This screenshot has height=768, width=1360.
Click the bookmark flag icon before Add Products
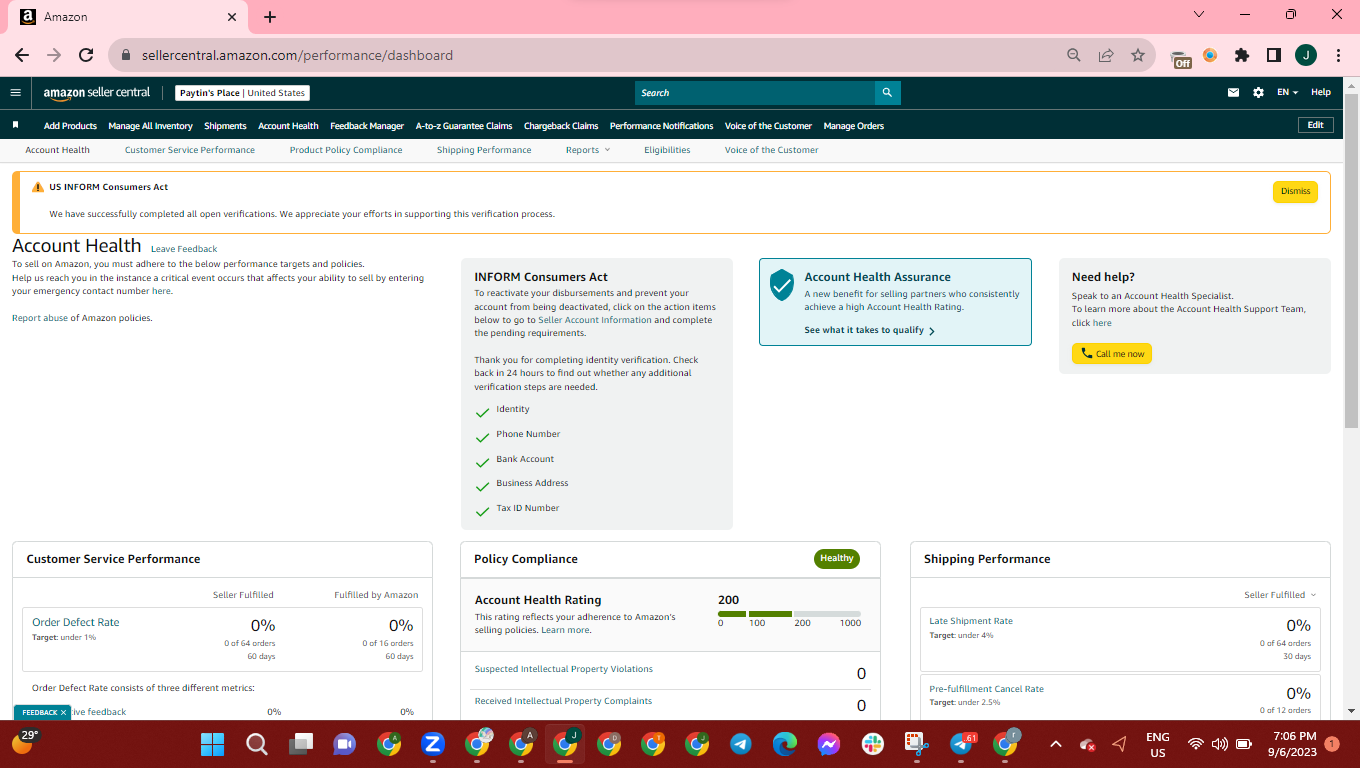pyautogui.click(x=15, y=125)
